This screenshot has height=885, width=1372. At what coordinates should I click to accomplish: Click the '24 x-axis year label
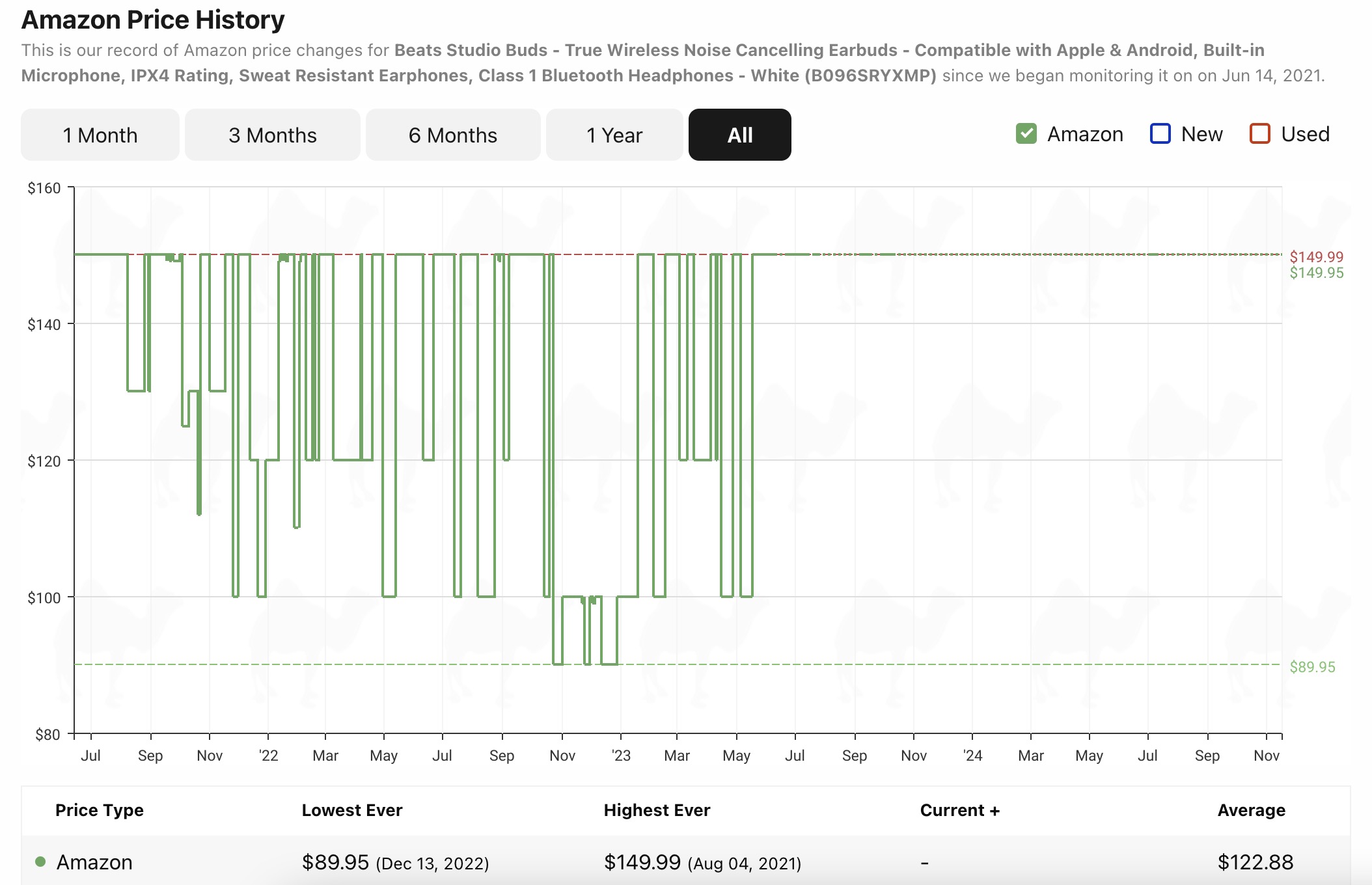click(x=972, y=756)
